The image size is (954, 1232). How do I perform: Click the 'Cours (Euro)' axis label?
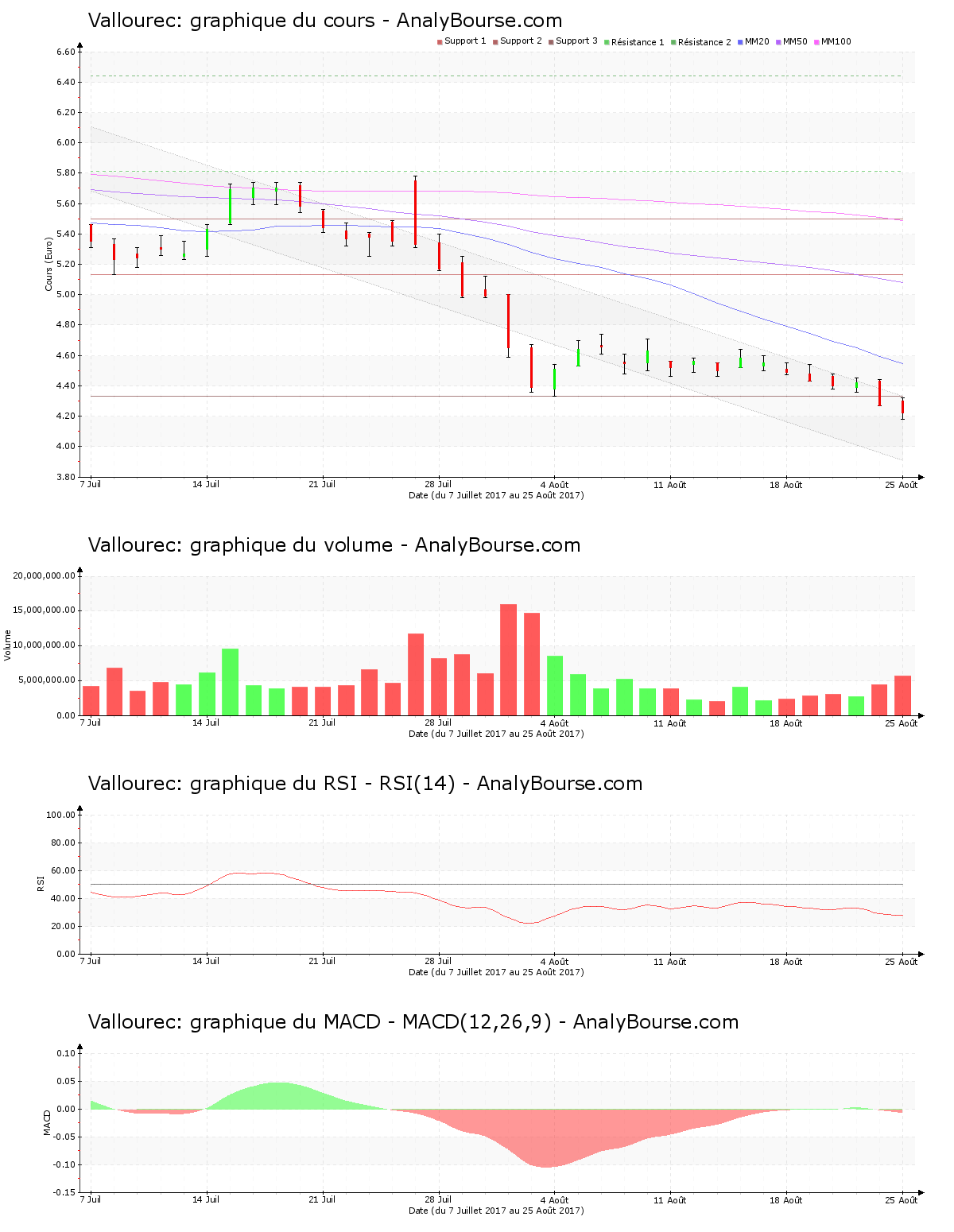pyautogui.click(x=48, y=264)
